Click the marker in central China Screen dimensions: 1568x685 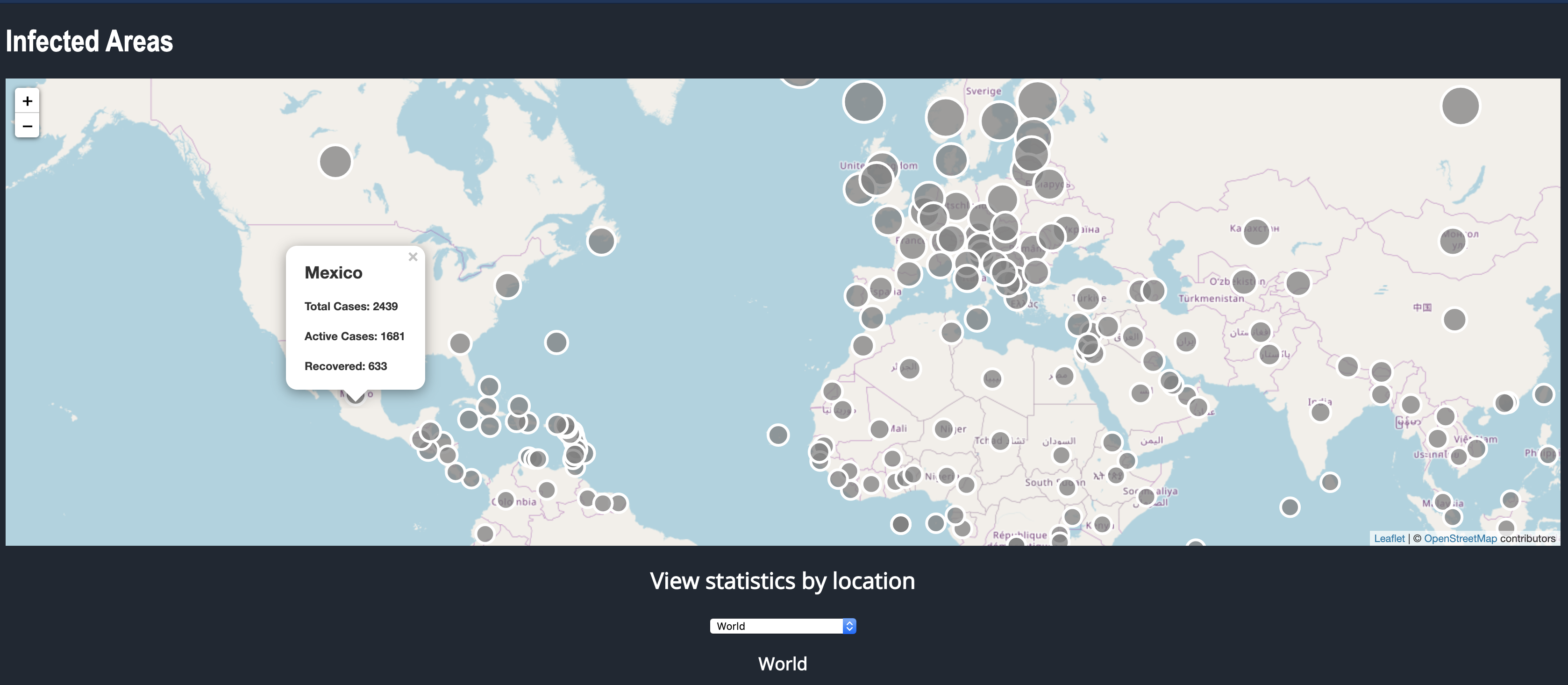pos(1454,319)
